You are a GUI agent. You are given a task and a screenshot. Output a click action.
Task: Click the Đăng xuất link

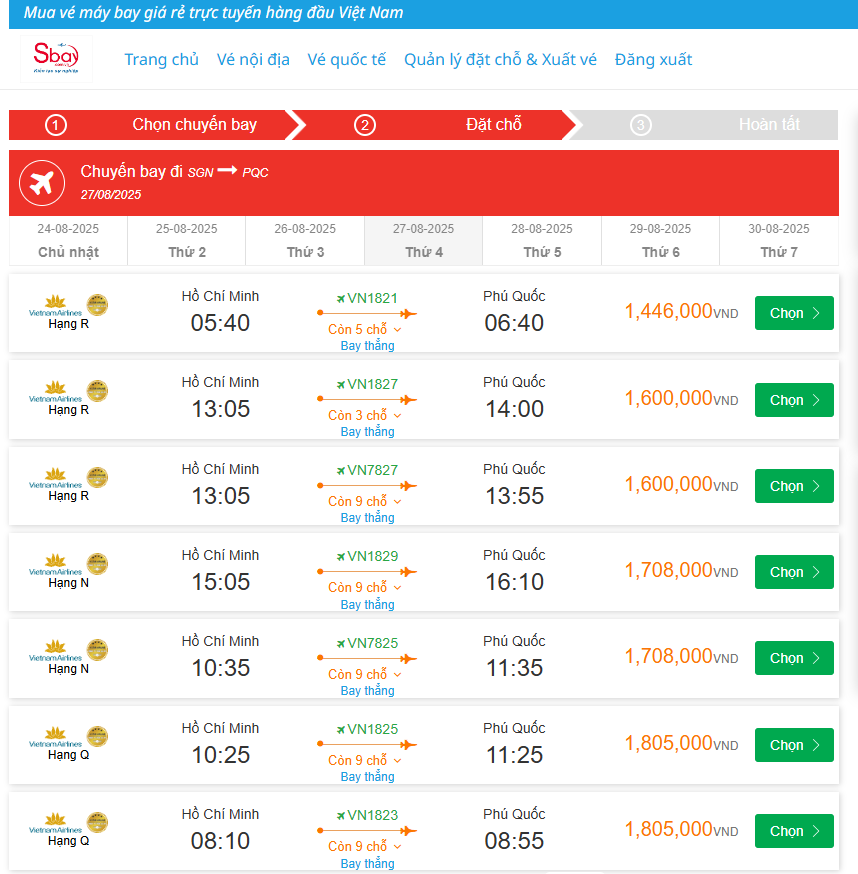(653, 59)
